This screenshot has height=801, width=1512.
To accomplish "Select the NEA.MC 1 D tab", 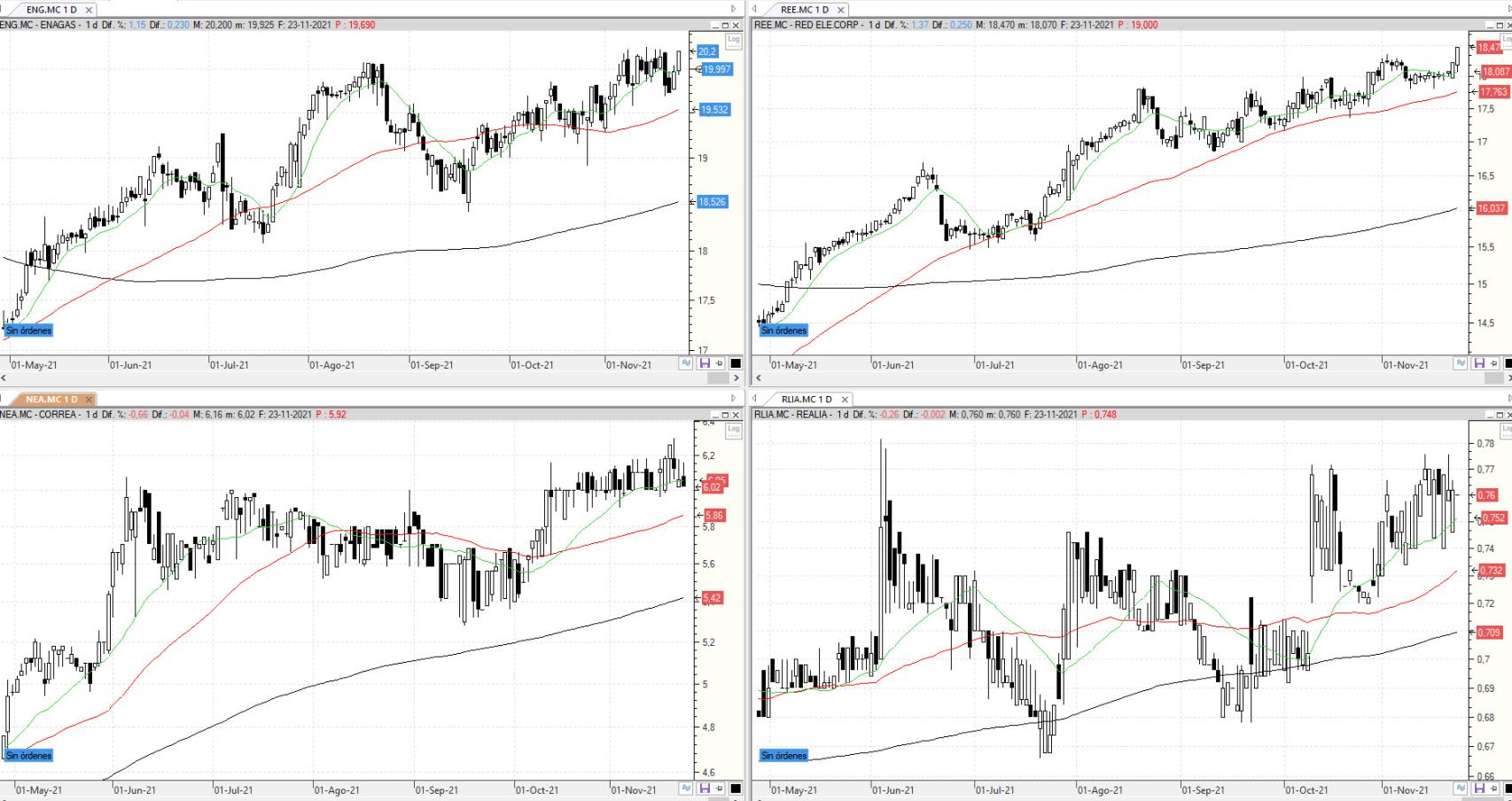I will tap(51, 400).
